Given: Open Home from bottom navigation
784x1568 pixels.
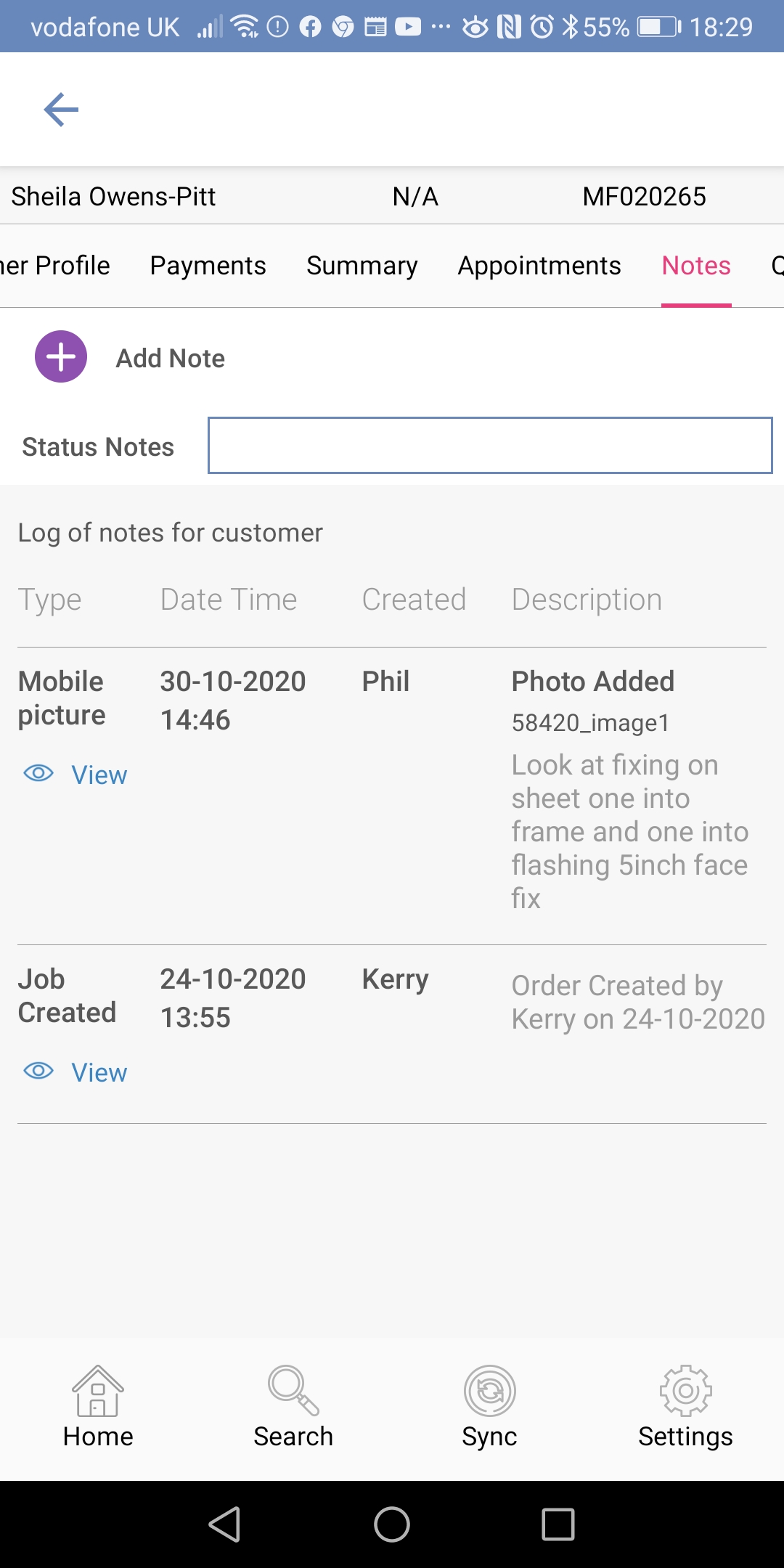Looking at the screenshot, I should pyautogui.click(x=98, y=1391).
